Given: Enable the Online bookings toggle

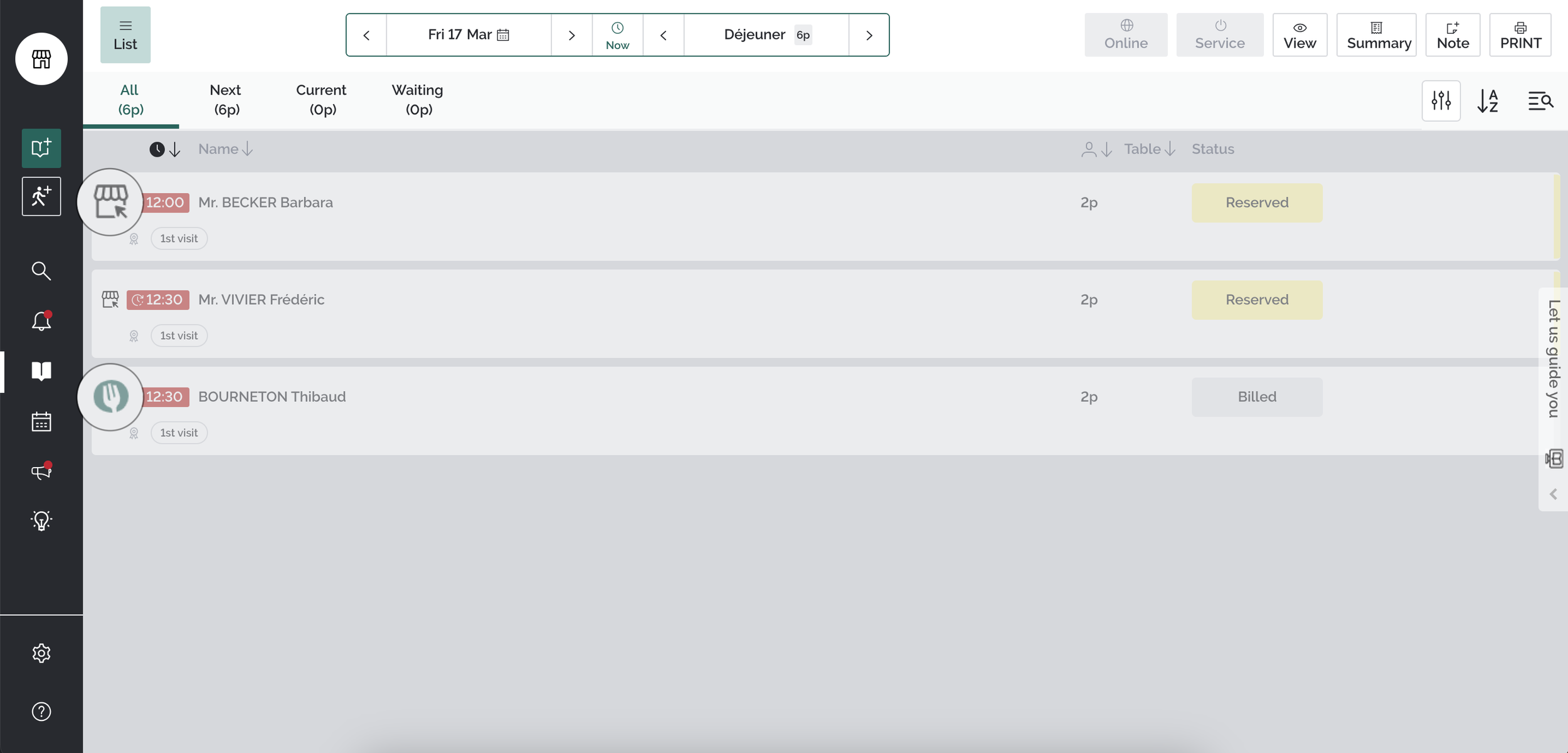Looking at the screenshot, I should (1126, 34).
